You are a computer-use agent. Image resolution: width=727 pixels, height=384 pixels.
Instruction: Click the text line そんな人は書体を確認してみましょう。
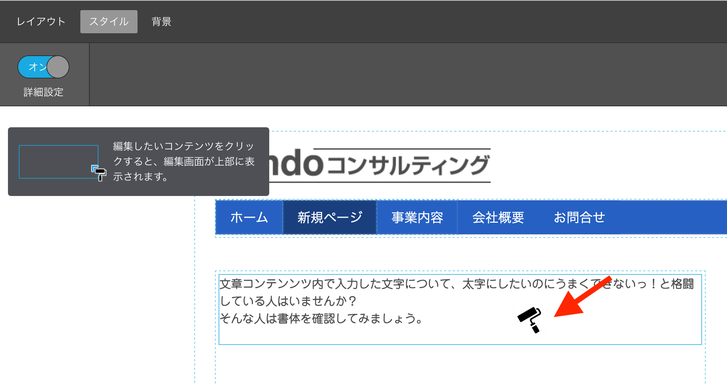321,319
